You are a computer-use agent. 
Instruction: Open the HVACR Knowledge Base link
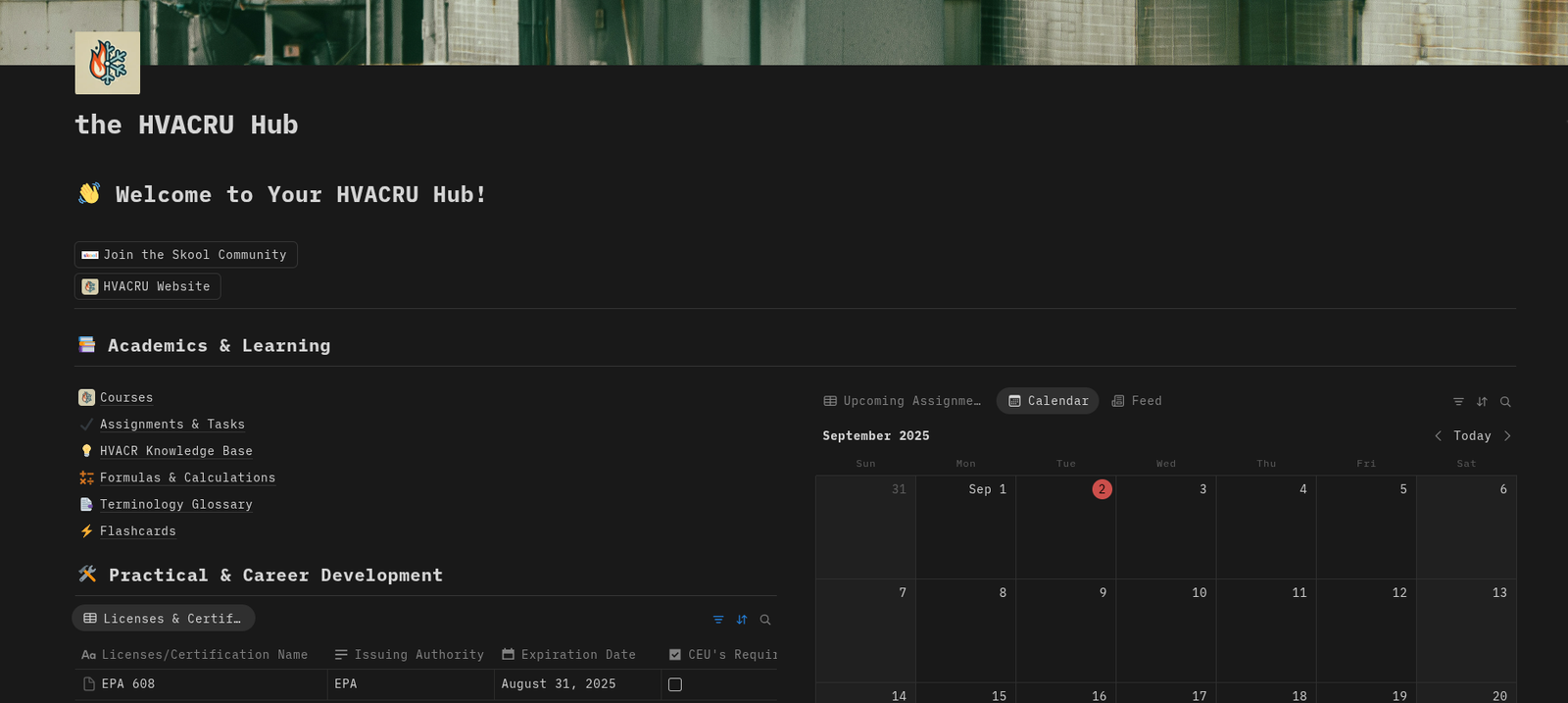click(175, 451)
